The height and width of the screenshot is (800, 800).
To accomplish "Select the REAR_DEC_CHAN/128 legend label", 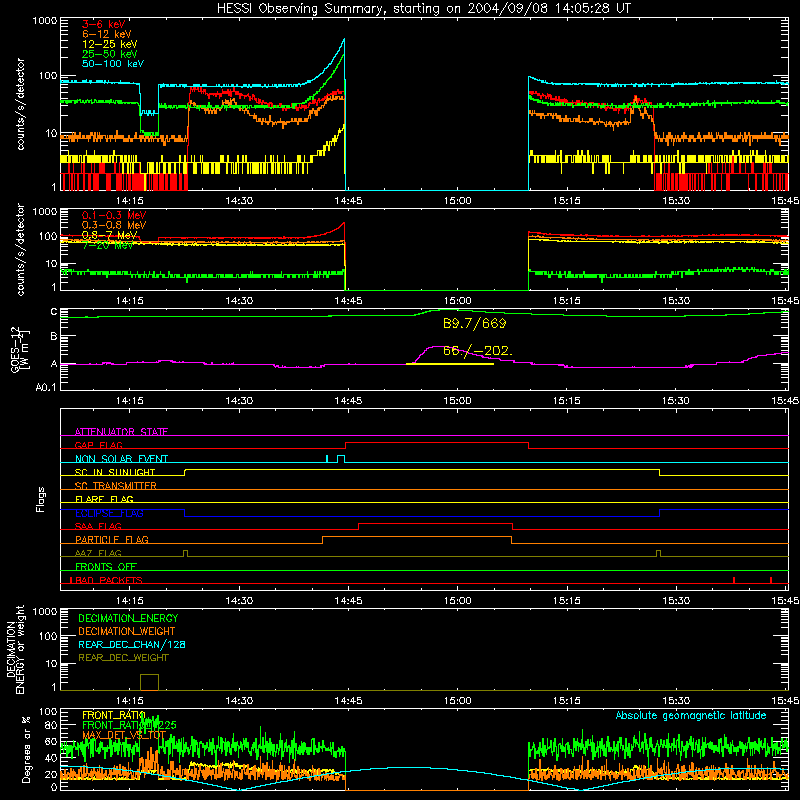I will point(132,644).
